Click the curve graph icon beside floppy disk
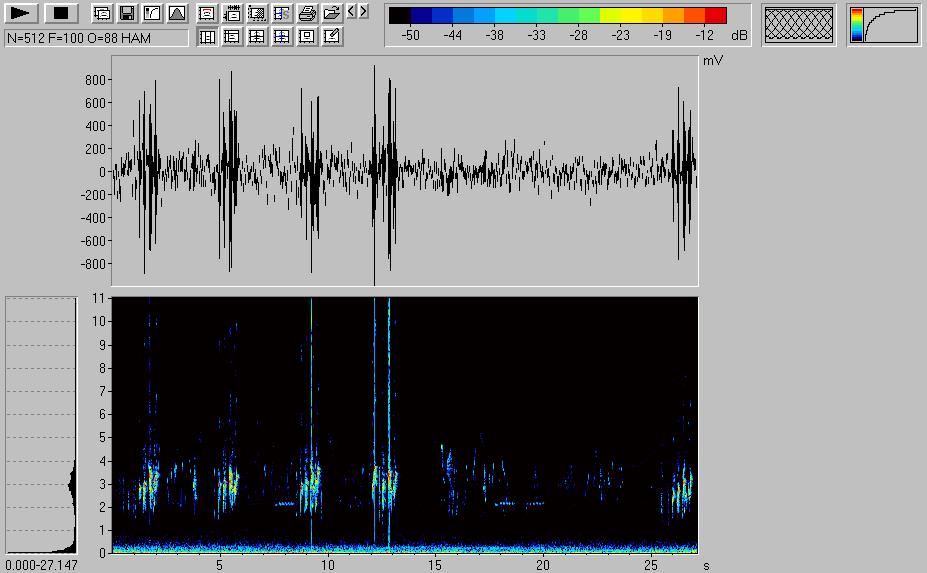Viewport: 927px width, 573px height. [152, 14]
